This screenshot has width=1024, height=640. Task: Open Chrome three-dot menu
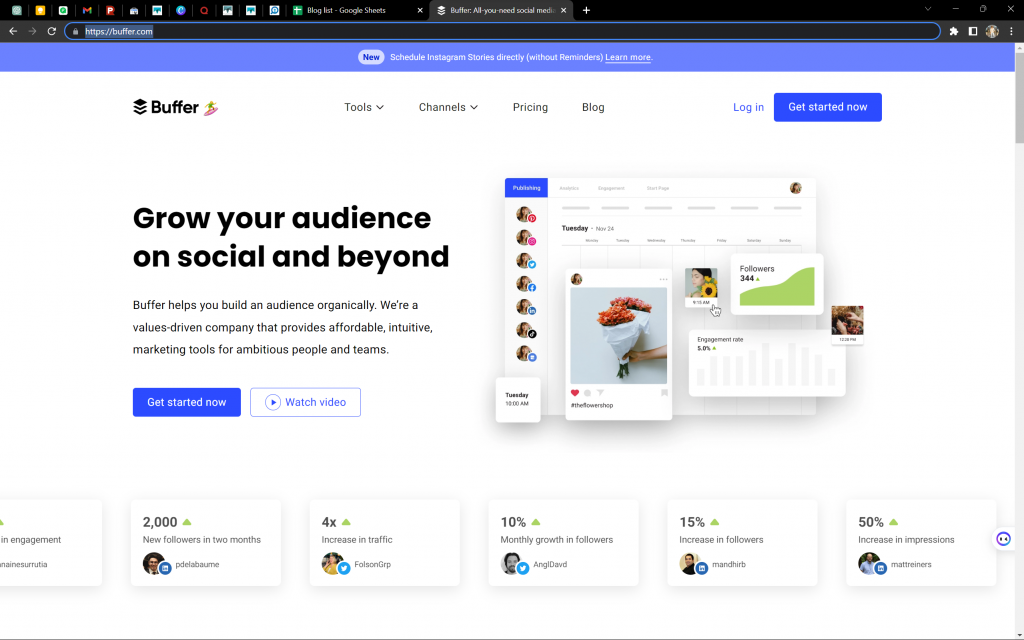tap(1012, 31)
